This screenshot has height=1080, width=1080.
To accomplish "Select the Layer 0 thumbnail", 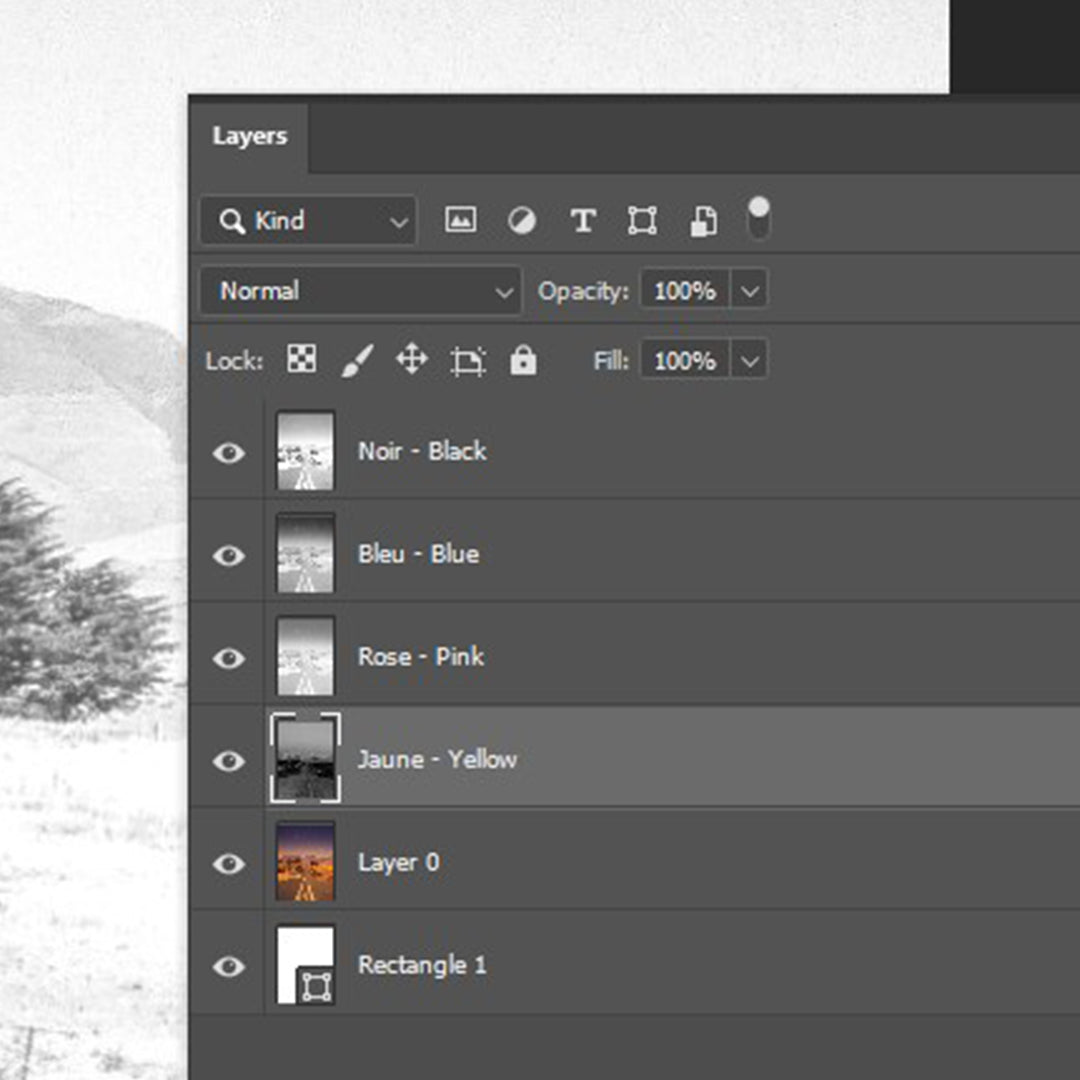I will [x=305, y=862].
